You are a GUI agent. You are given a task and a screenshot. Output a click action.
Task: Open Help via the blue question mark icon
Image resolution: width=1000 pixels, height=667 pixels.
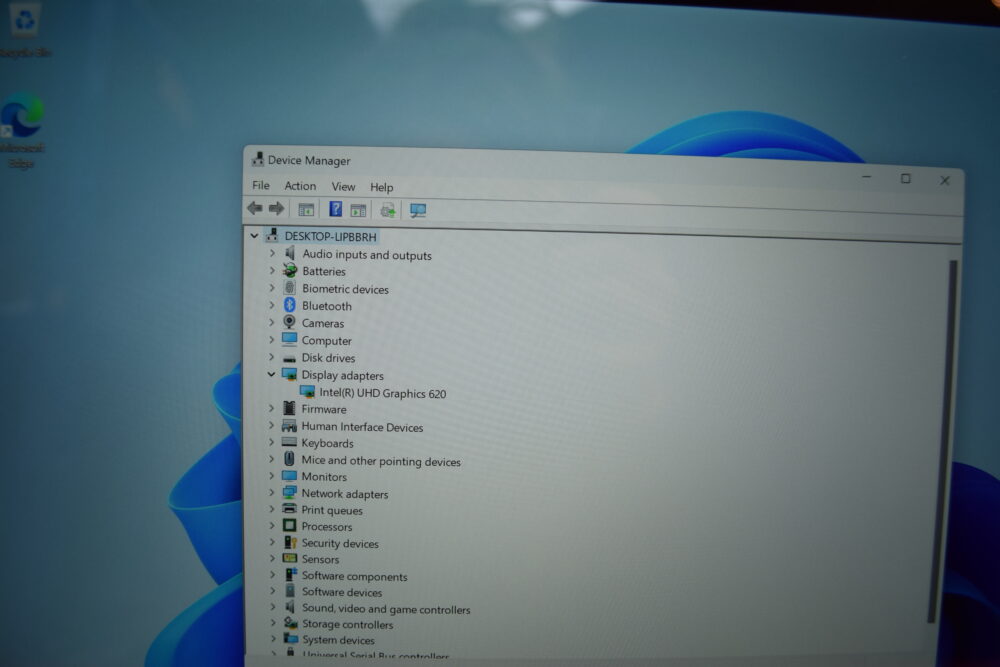[335, 209]
